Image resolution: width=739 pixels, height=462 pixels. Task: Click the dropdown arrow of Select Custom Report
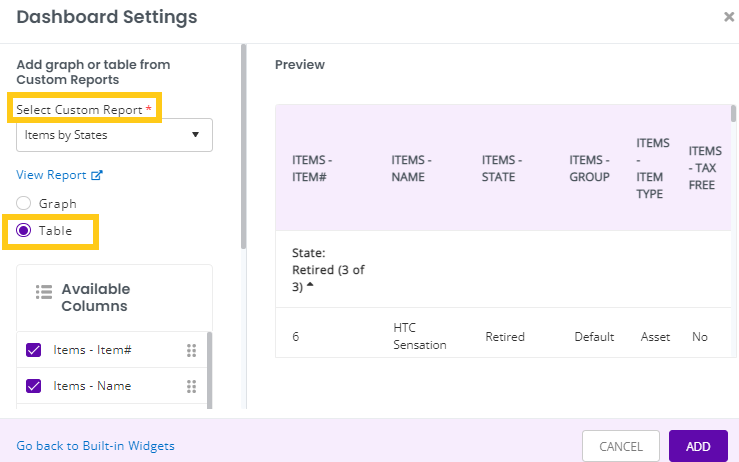[196, 135]
